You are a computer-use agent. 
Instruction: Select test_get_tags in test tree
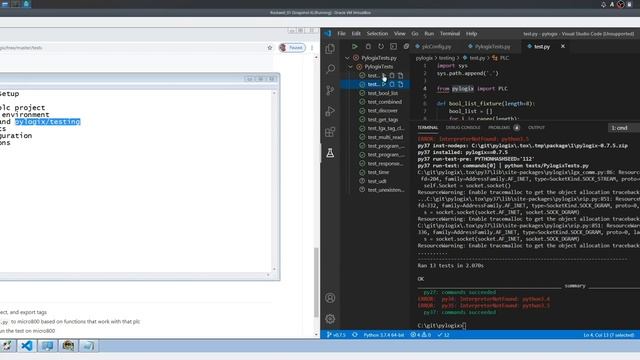[x=383, y=120]
